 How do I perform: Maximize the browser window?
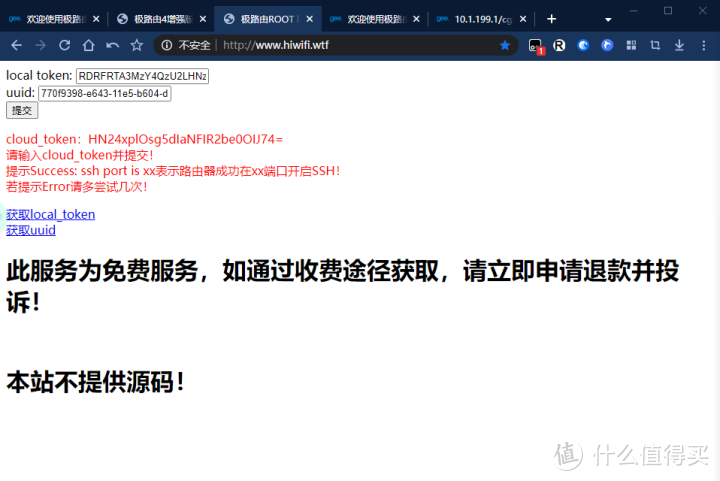(668, 10)
